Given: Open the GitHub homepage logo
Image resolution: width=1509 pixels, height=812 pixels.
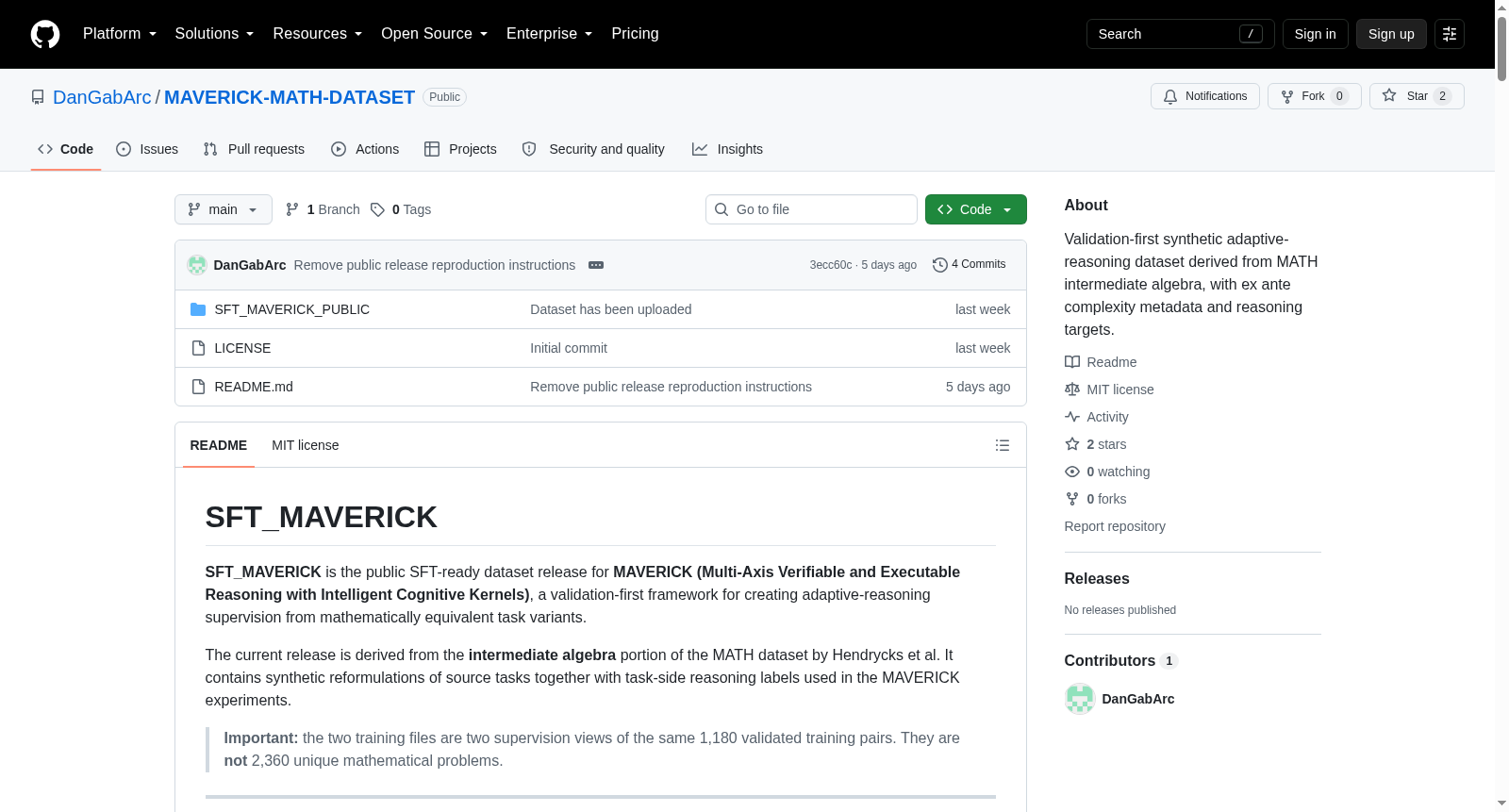Looking at the screenshot, I should click(x=45, y=34).
